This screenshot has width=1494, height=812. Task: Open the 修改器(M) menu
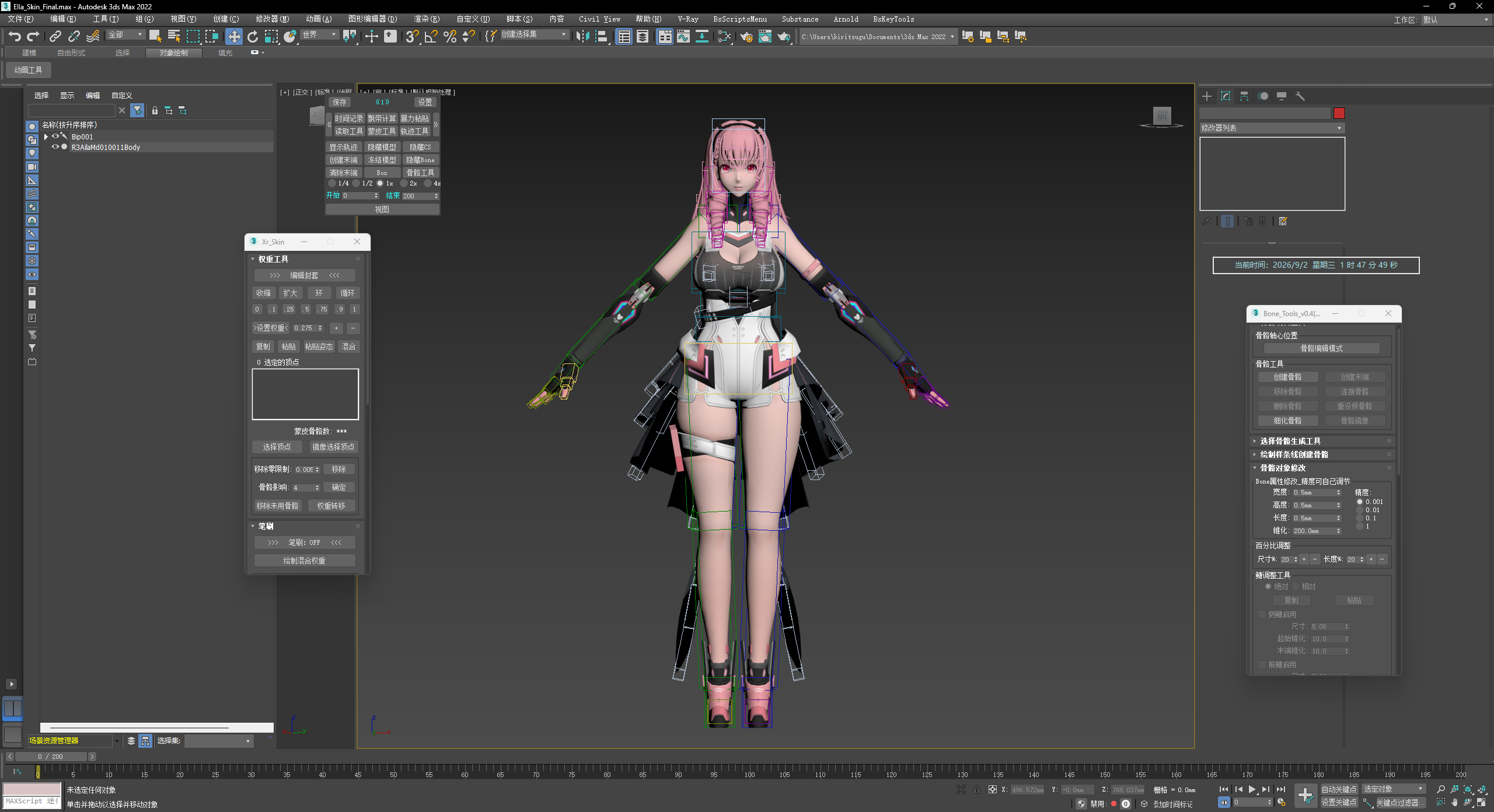pos(273,19)
